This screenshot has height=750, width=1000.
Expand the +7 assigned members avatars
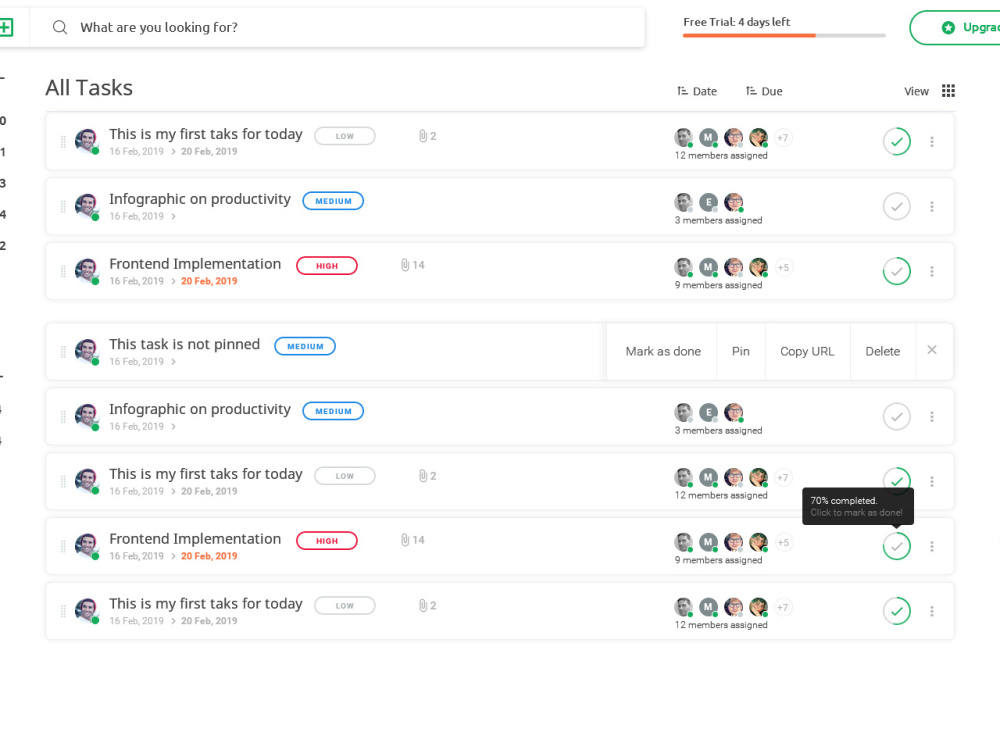coord(783,137)
